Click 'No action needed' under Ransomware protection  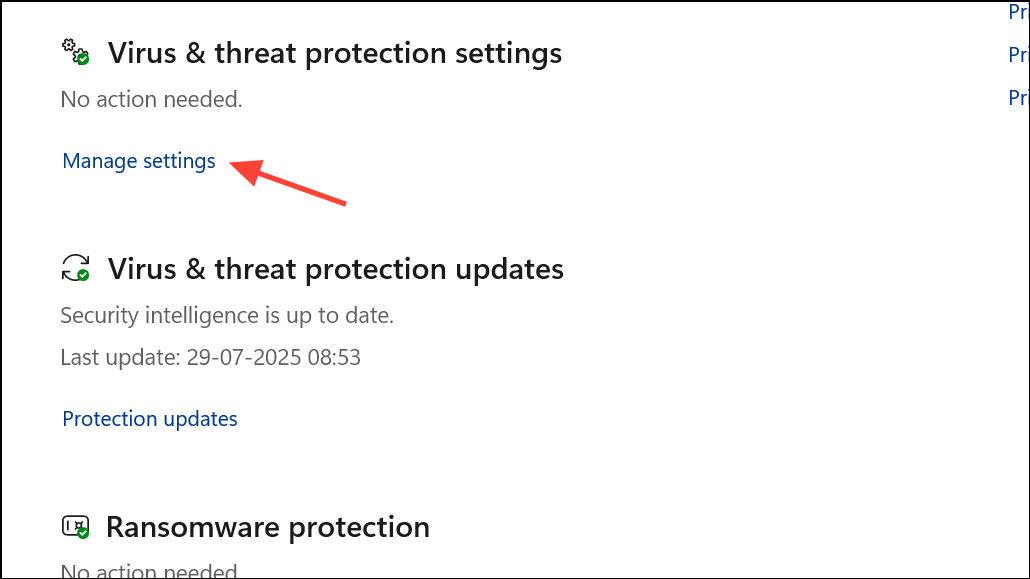pos(149,570)
